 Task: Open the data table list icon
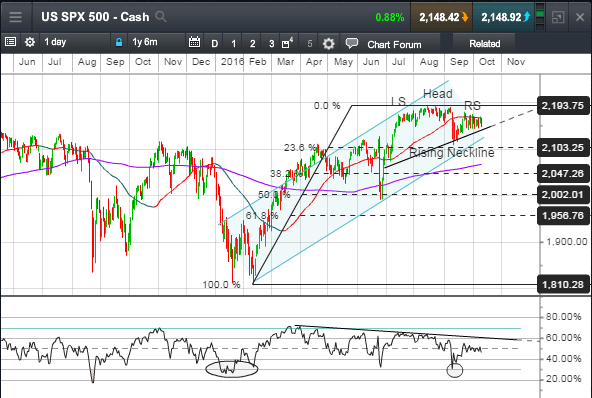pyautogui.click(x=10, y=42)
